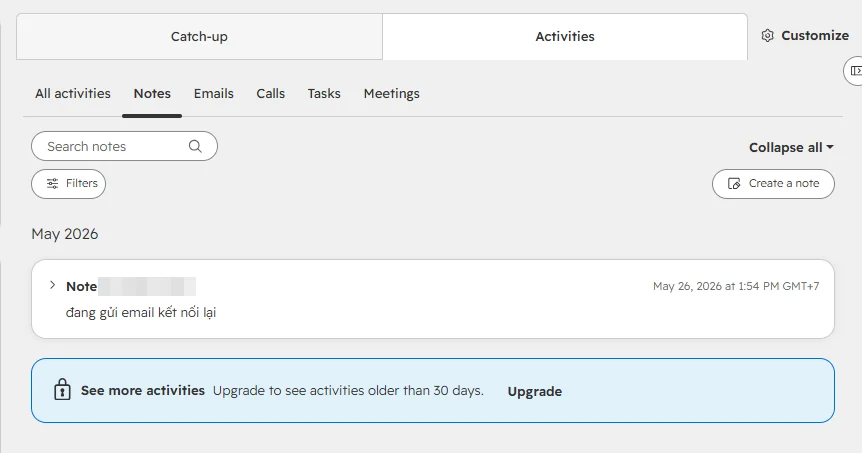The width and height of the screenshot is (862, 453).
Task: Click the Upgrade link
Action: (x=534, y=391)
